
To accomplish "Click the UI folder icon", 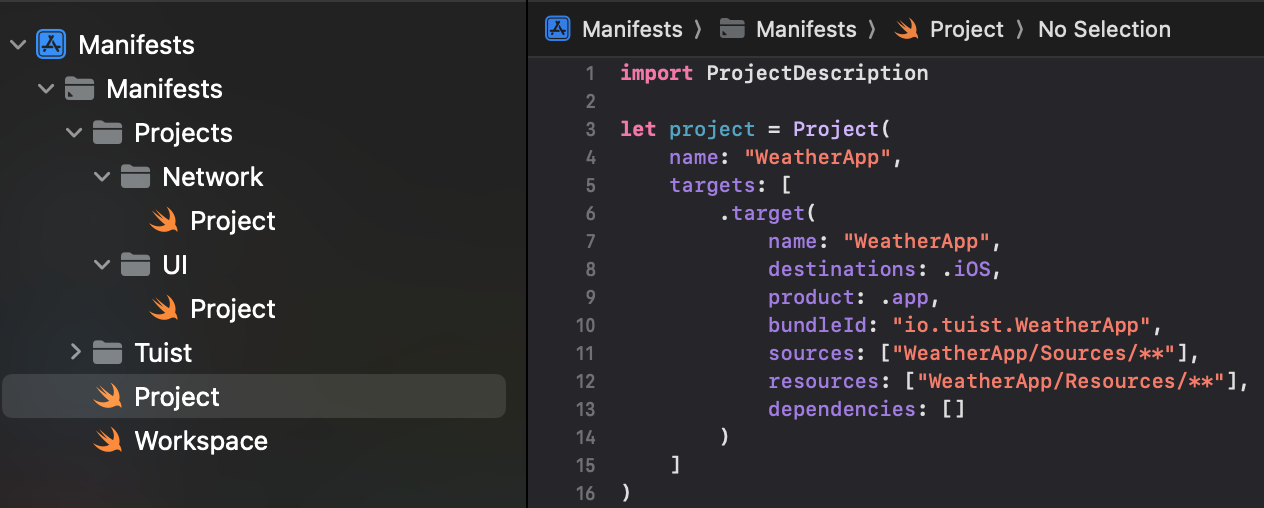I will pos(135,265).
